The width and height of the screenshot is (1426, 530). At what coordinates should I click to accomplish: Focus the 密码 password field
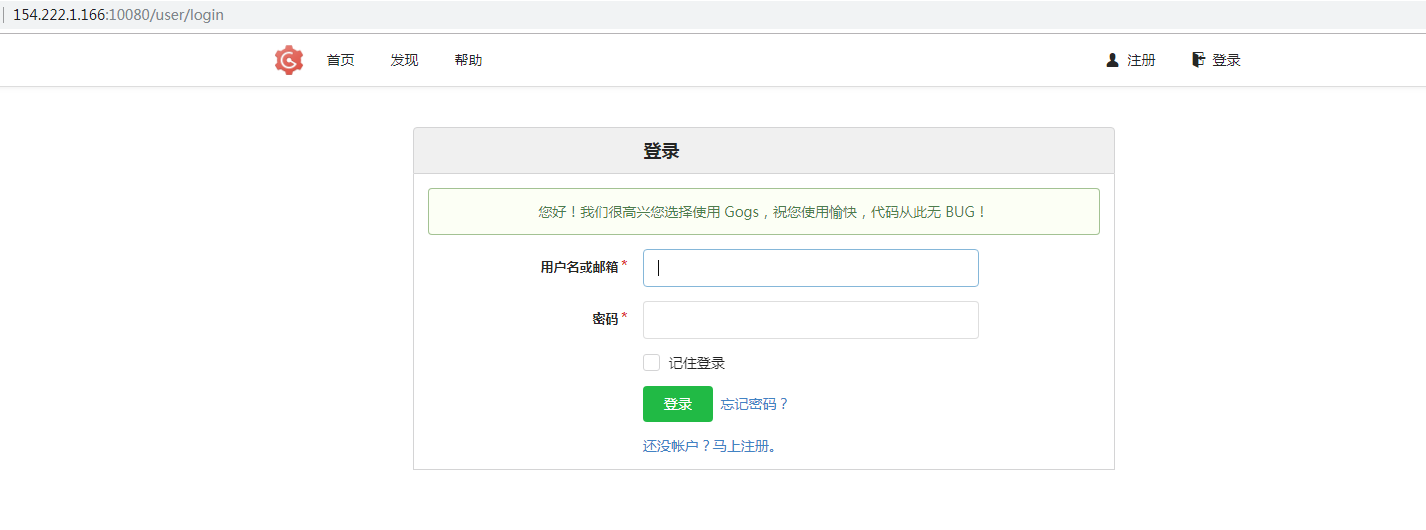point(810,320)
